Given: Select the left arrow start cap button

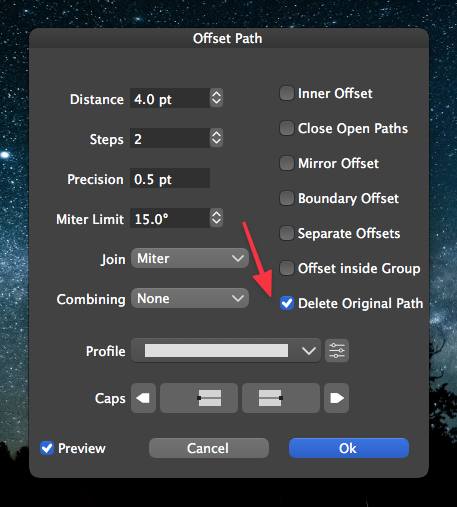Looking at the screenshot, I should [x=143, y=398].
